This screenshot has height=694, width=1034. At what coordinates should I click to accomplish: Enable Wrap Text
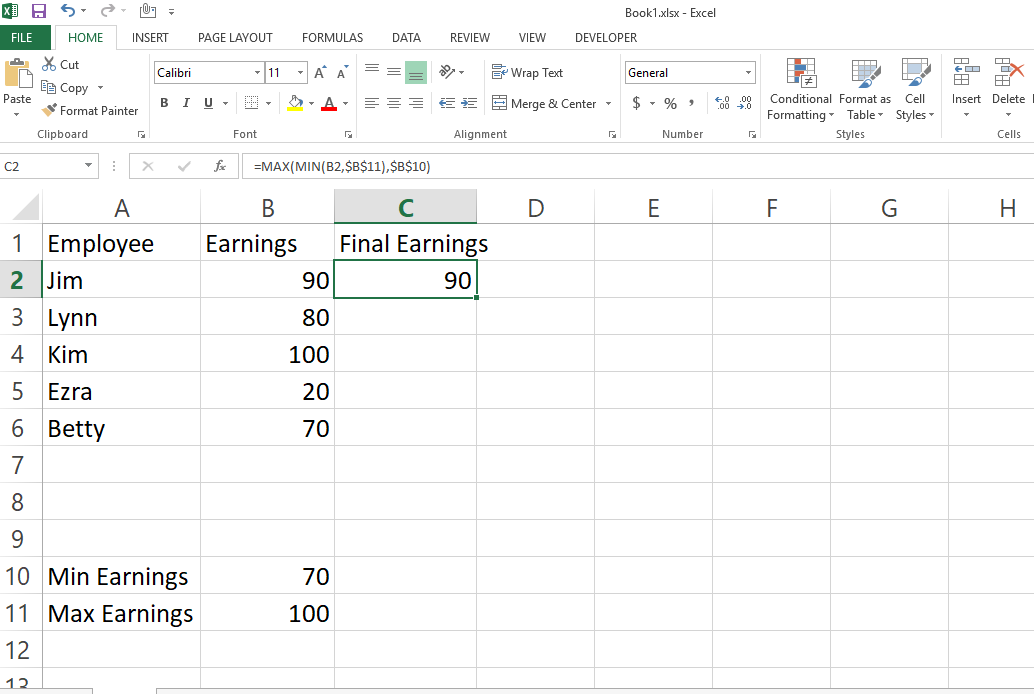[528, 73]
